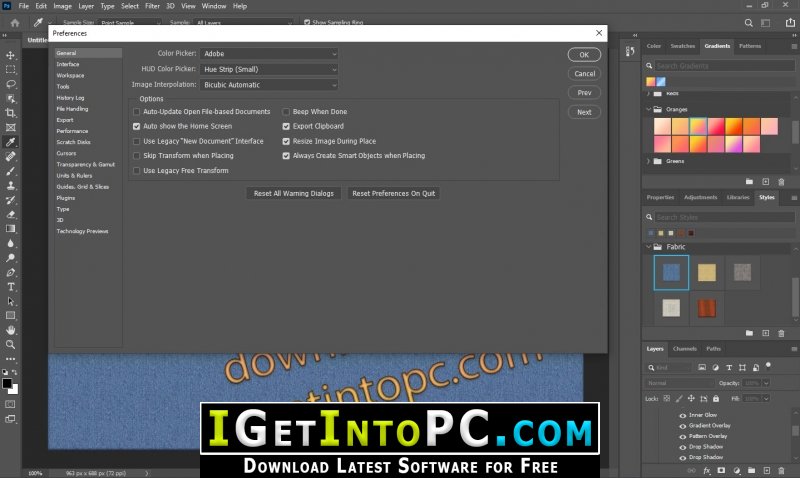800x478 pixels.
Task: Open the Fill dropdown in Layers panel
Action: point(766,398)
